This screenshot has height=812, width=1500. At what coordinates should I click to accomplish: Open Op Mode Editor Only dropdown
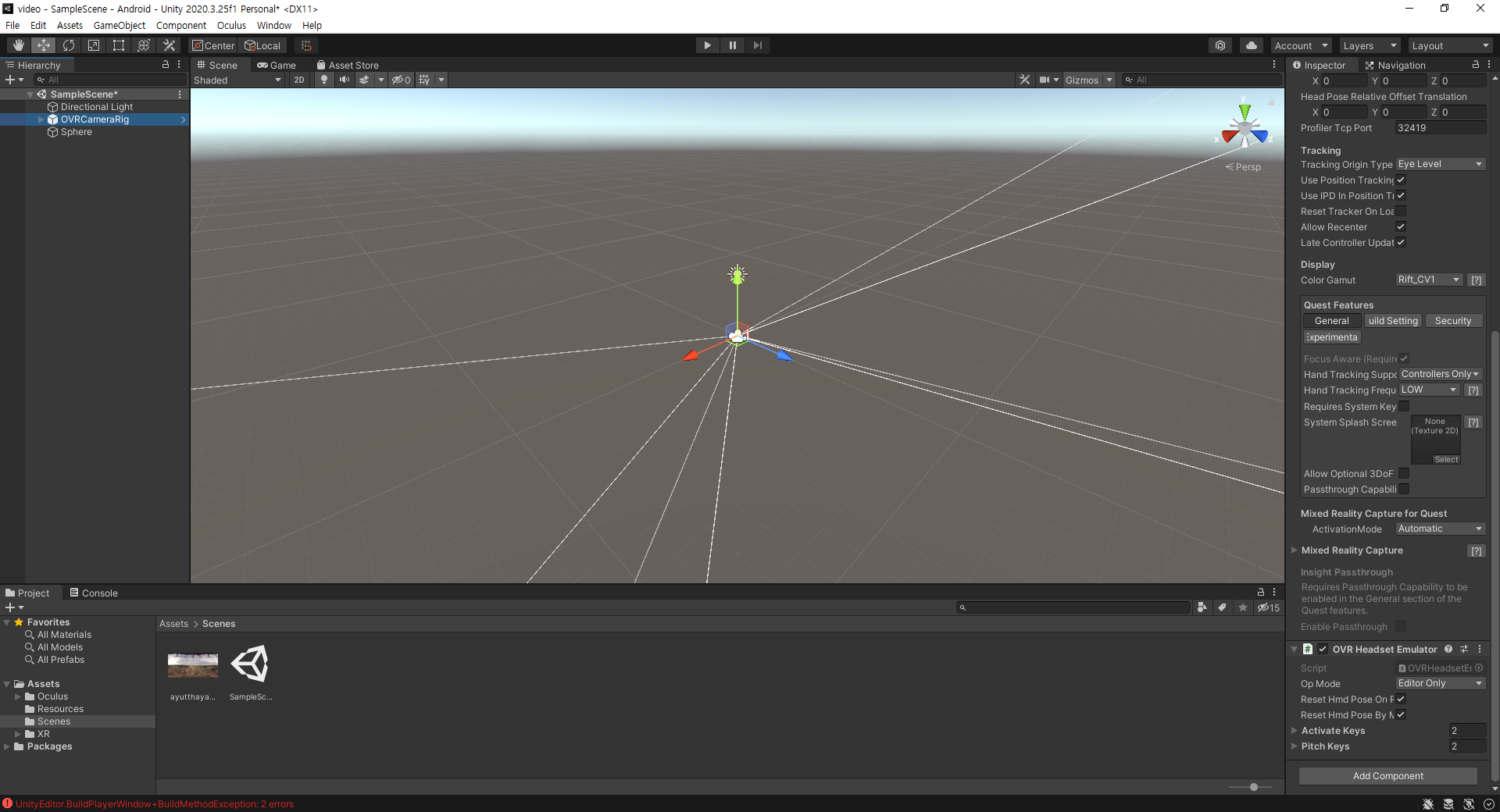coord(1441,683)
